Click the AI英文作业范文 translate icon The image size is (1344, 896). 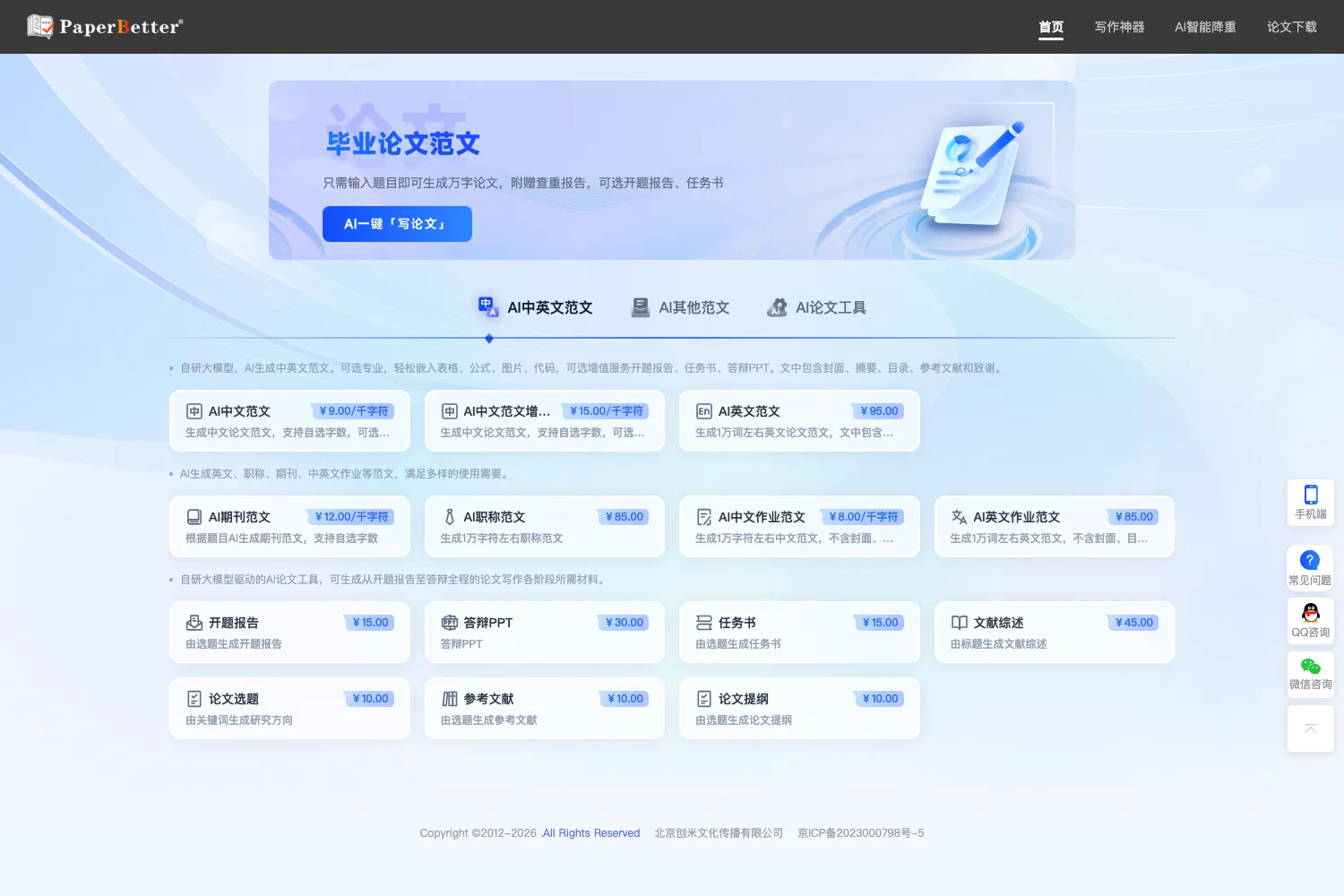959,517
